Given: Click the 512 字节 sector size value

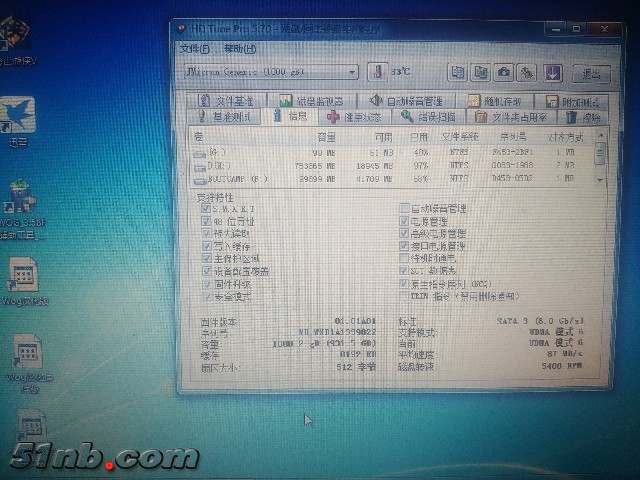Looking at the screenshot, I should 356,367.
